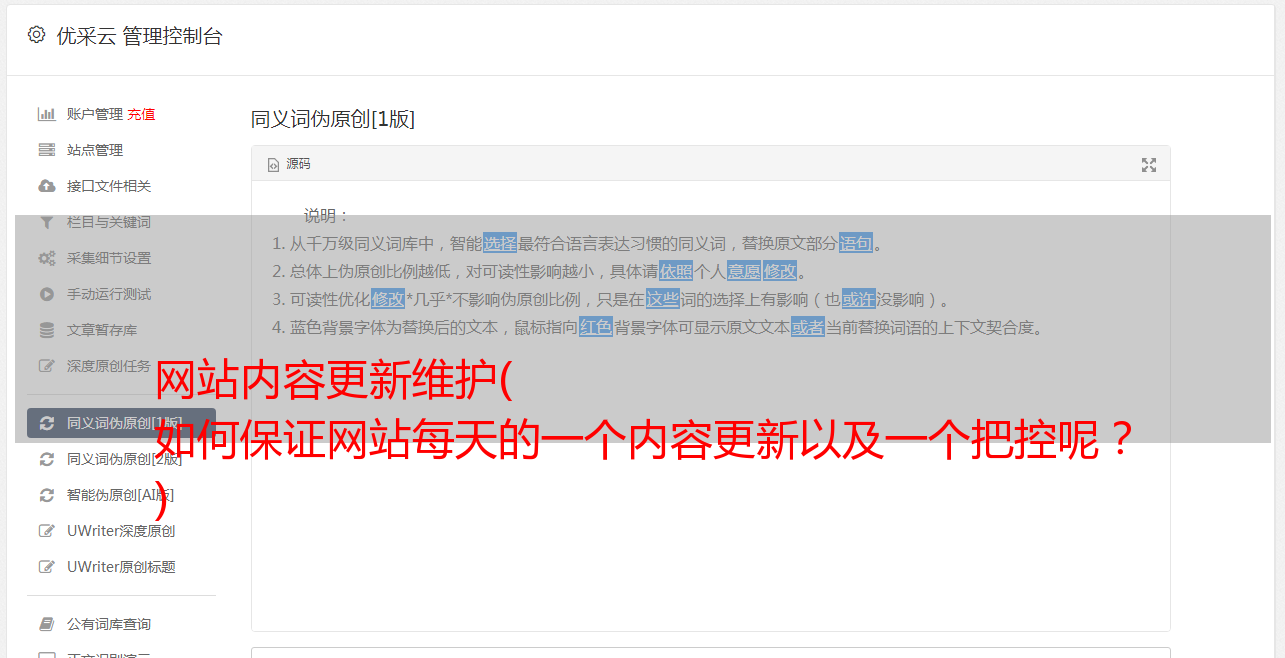Image resolution: width=1285 pixels, height=658 pixels.
Task: Open UWriter原创标题 menu item
Action: [121, 567]
